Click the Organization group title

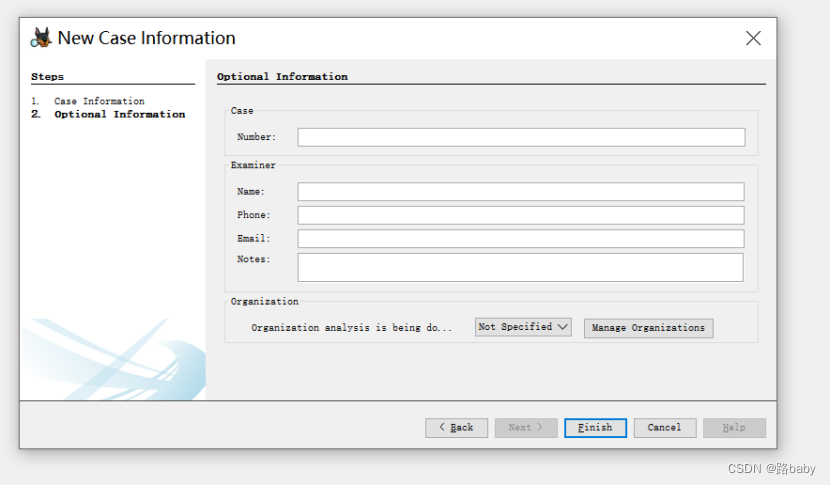(264, 302)
